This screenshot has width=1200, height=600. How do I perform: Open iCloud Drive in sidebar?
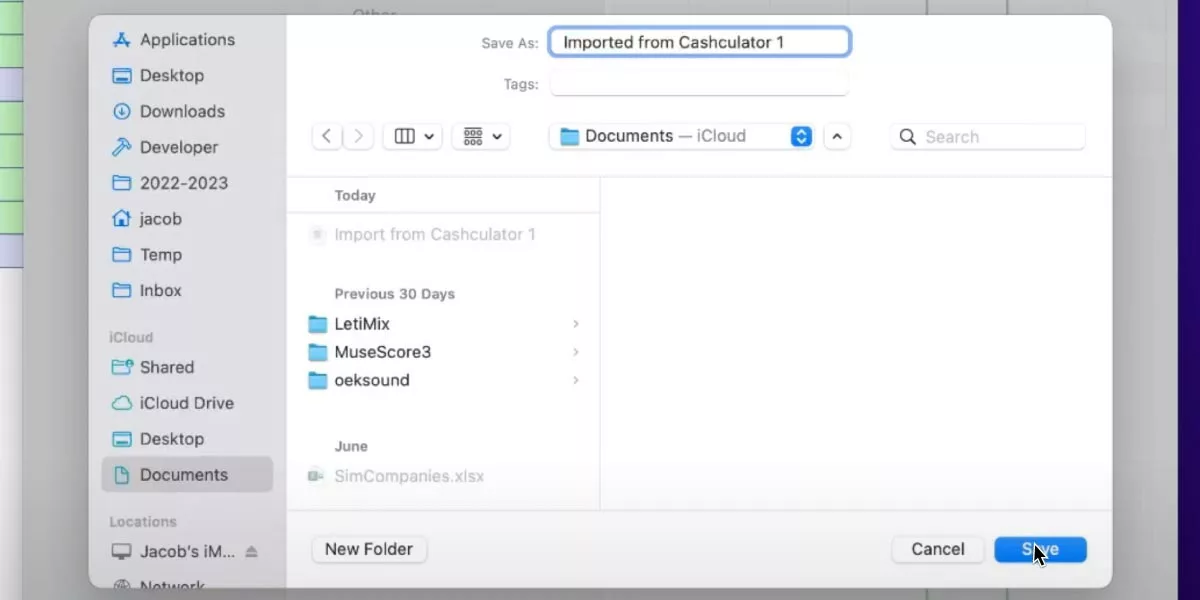point(186,403)
